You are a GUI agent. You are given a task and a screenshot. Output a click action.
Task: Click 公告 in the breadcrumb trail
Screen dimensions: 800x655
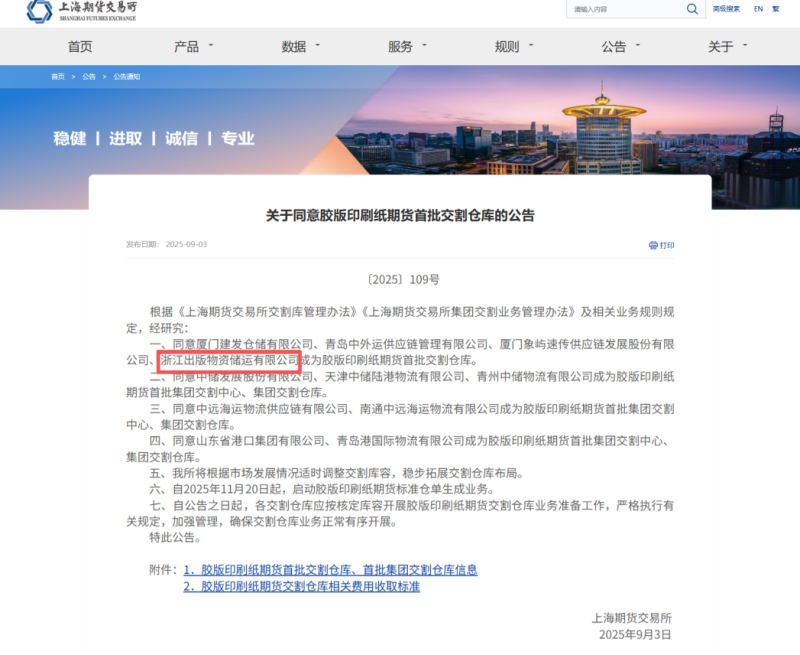coord(89,77)
